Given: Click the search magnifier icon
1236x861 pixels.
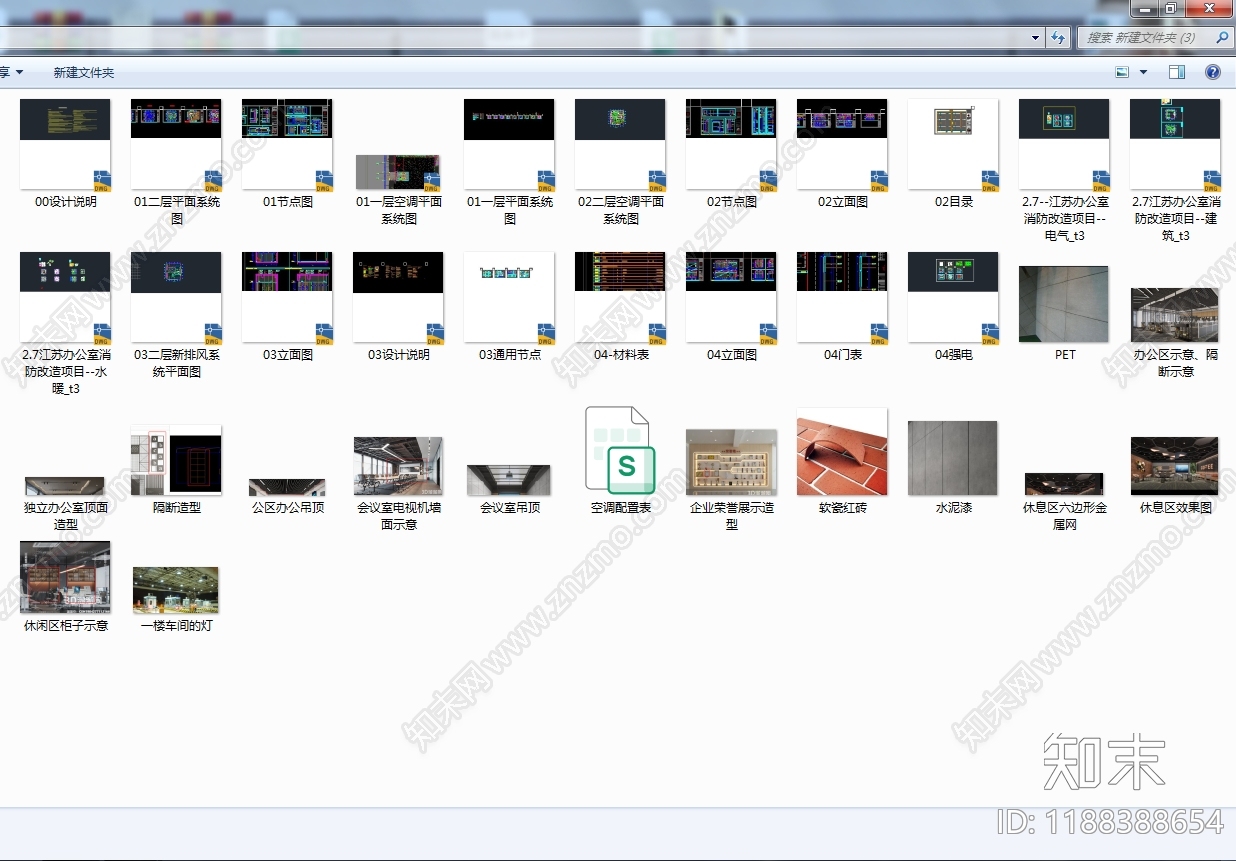Looking at the screenshot, I should (x=1221, y=38).
